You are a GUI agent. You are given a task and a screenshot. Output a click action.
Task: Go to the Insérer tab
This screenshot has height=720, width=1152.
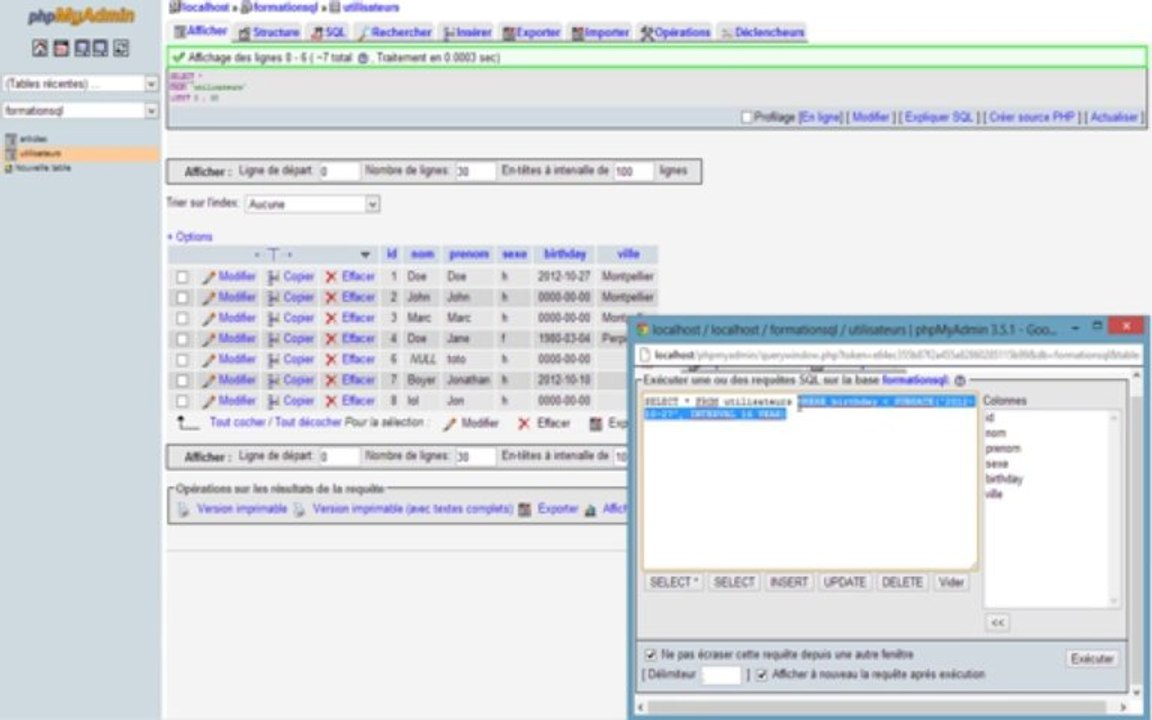[x=467, y=32]
